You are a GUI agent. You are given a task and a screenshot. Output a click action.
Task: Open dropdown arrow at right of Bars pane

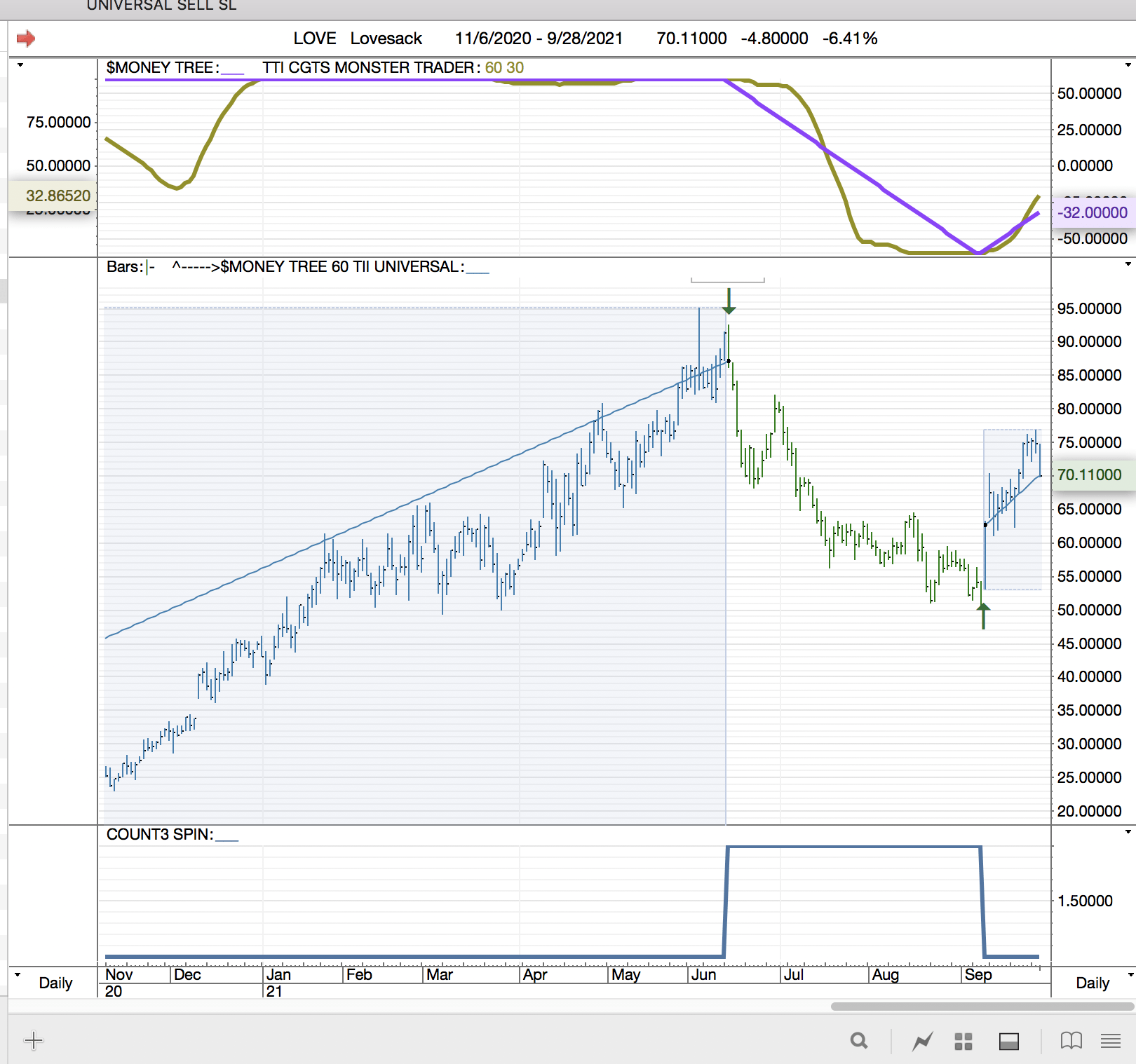pyautogui.click(x=1128, y=264)
